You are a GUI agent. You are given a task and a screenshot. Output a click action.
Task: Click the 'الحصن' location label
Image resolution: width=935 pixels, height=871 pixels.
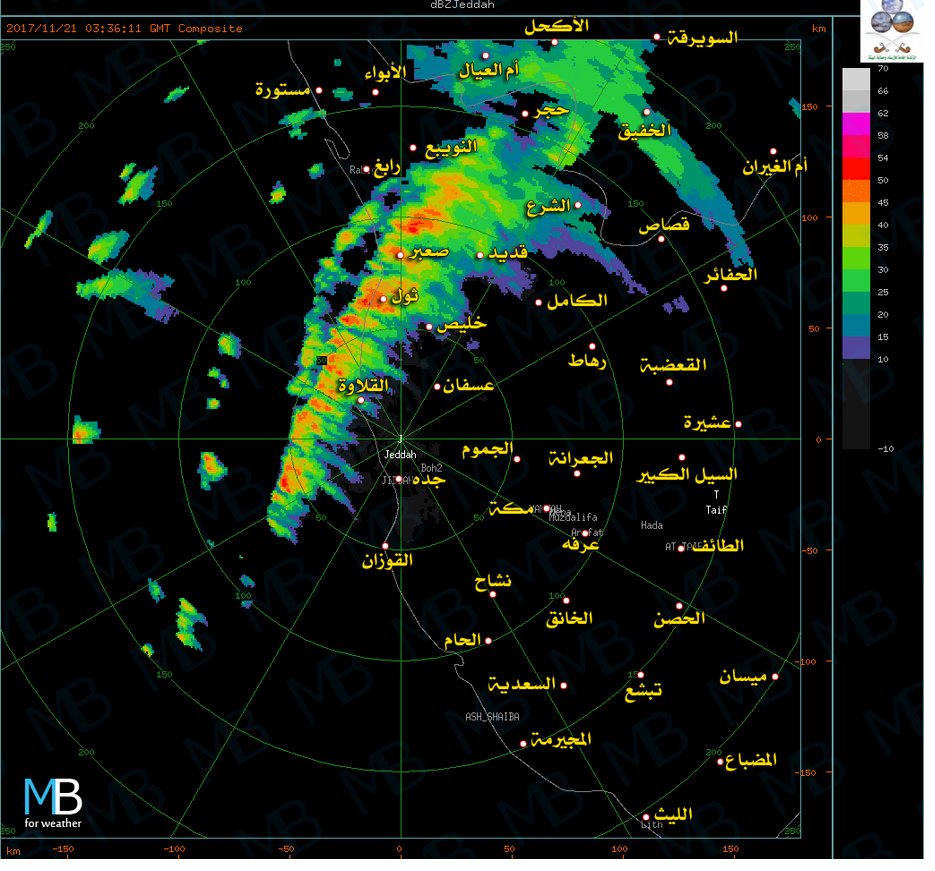coord(679,618)
